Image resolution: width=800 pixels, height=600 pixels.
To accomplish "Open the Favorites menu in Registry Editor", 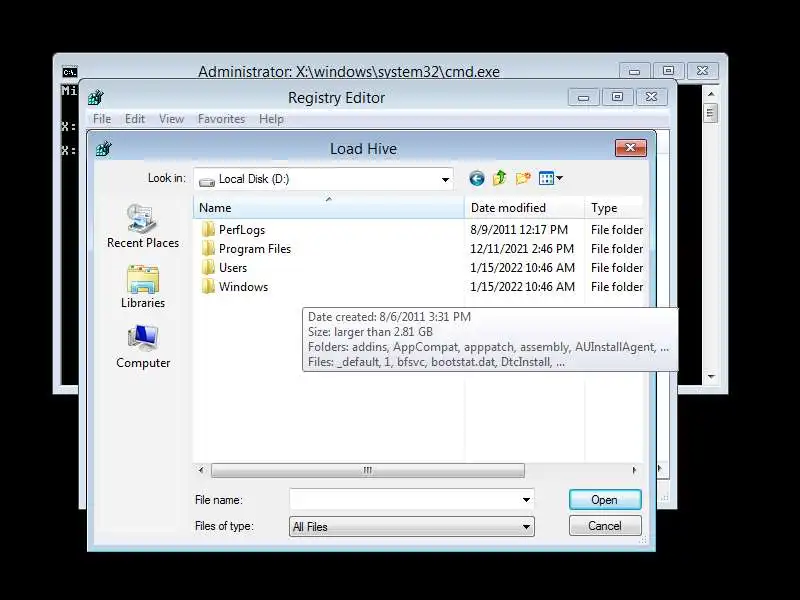I will (x=221, y=119).
